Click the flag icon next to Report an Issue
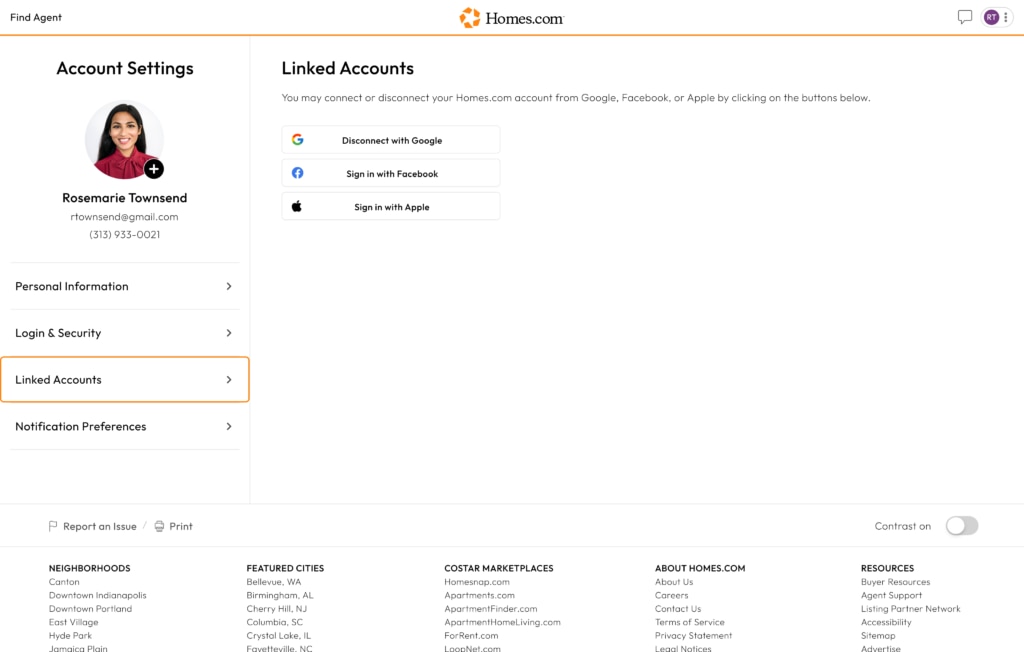The width and height of the screenshot is (1024, 652). point(51,525)
